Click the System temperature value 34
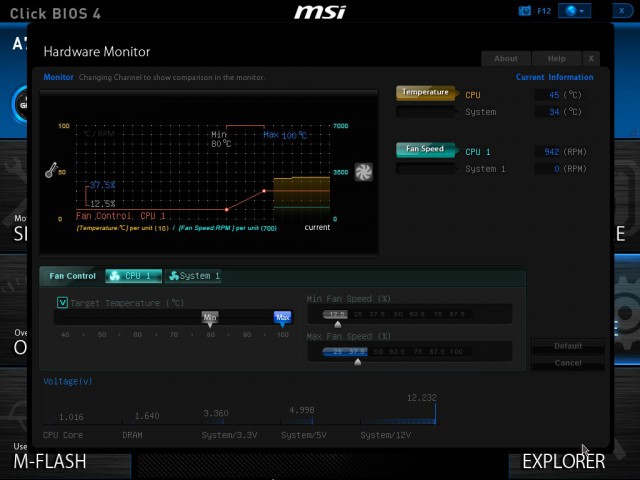This screenshot has height=480, width=640. click(x=554, y=112)
